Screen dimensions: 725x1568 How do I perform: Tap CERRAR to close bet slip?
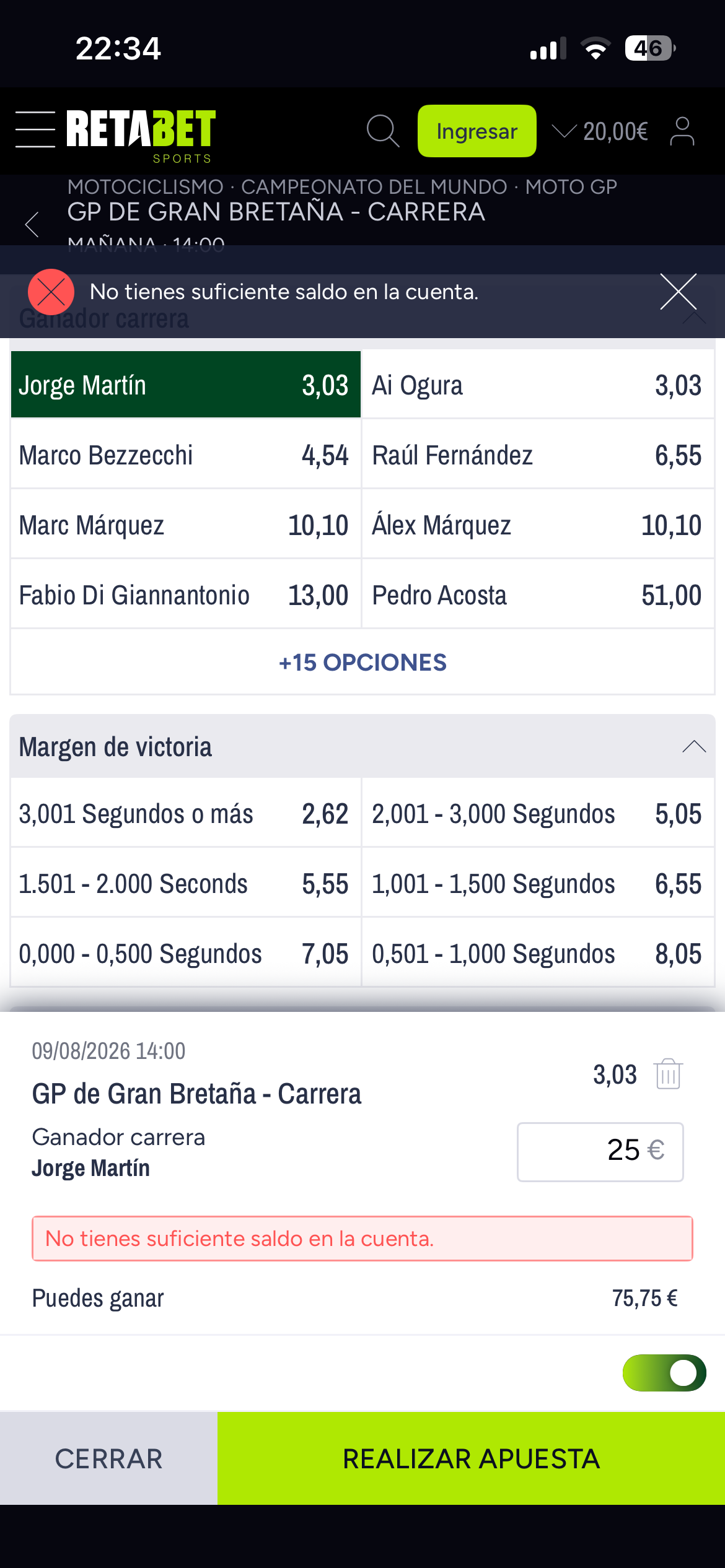[x=108, y=1458]
